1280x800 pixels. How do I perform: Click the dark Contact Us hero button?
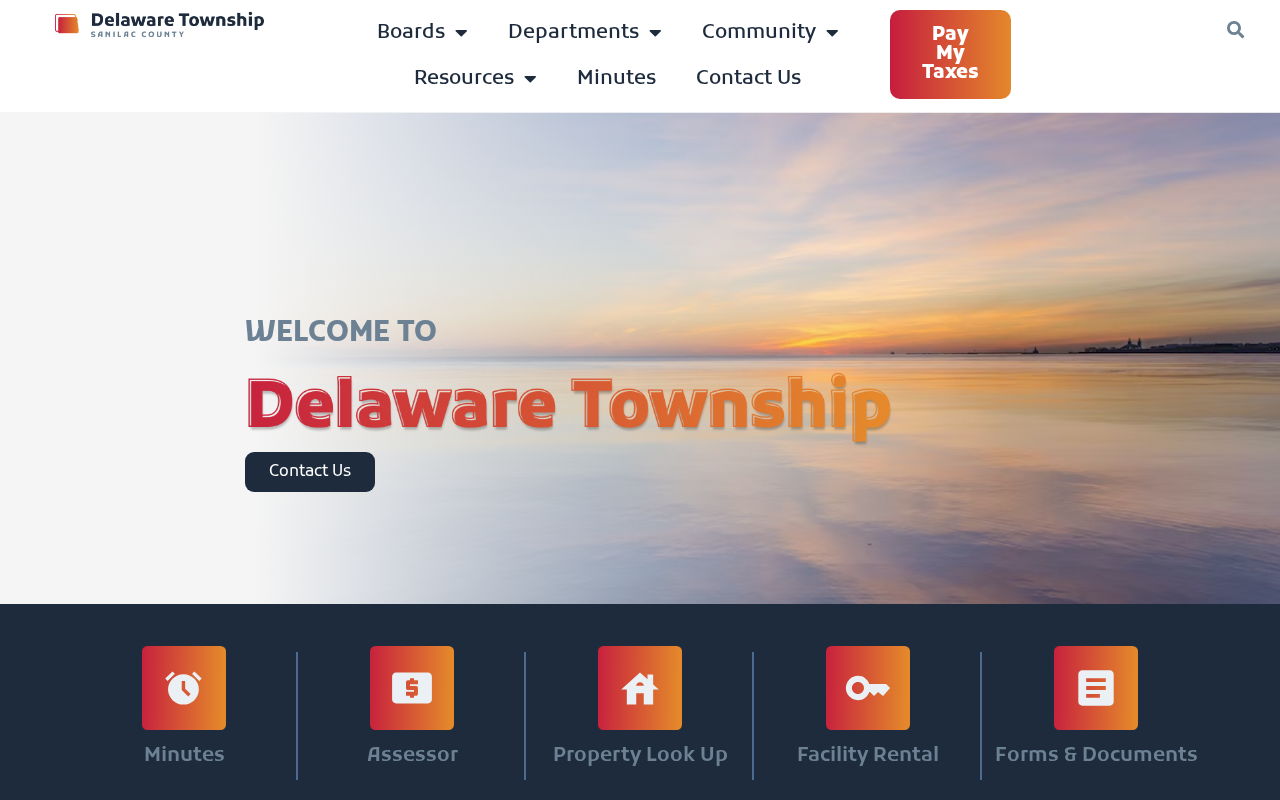pos(310,472)
